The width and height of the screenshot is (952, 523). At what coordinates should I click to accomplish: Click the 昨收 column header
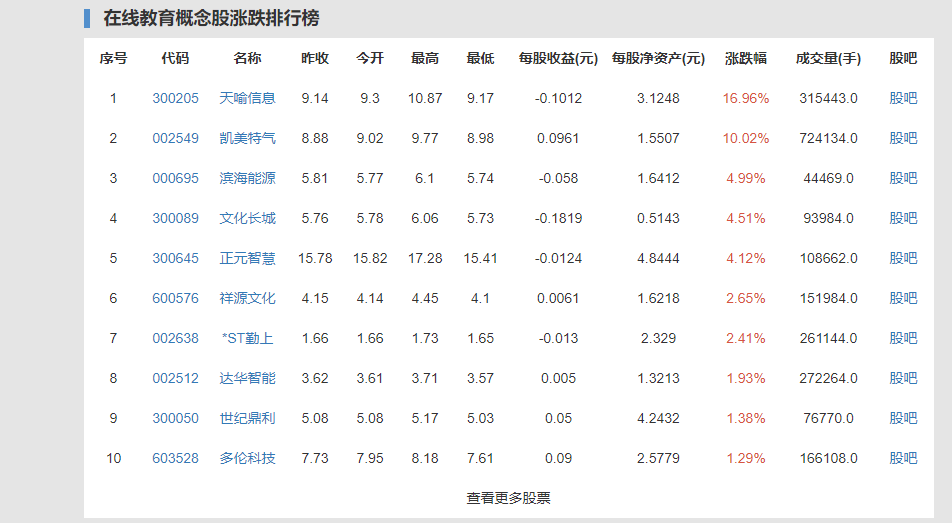point(314,58)
